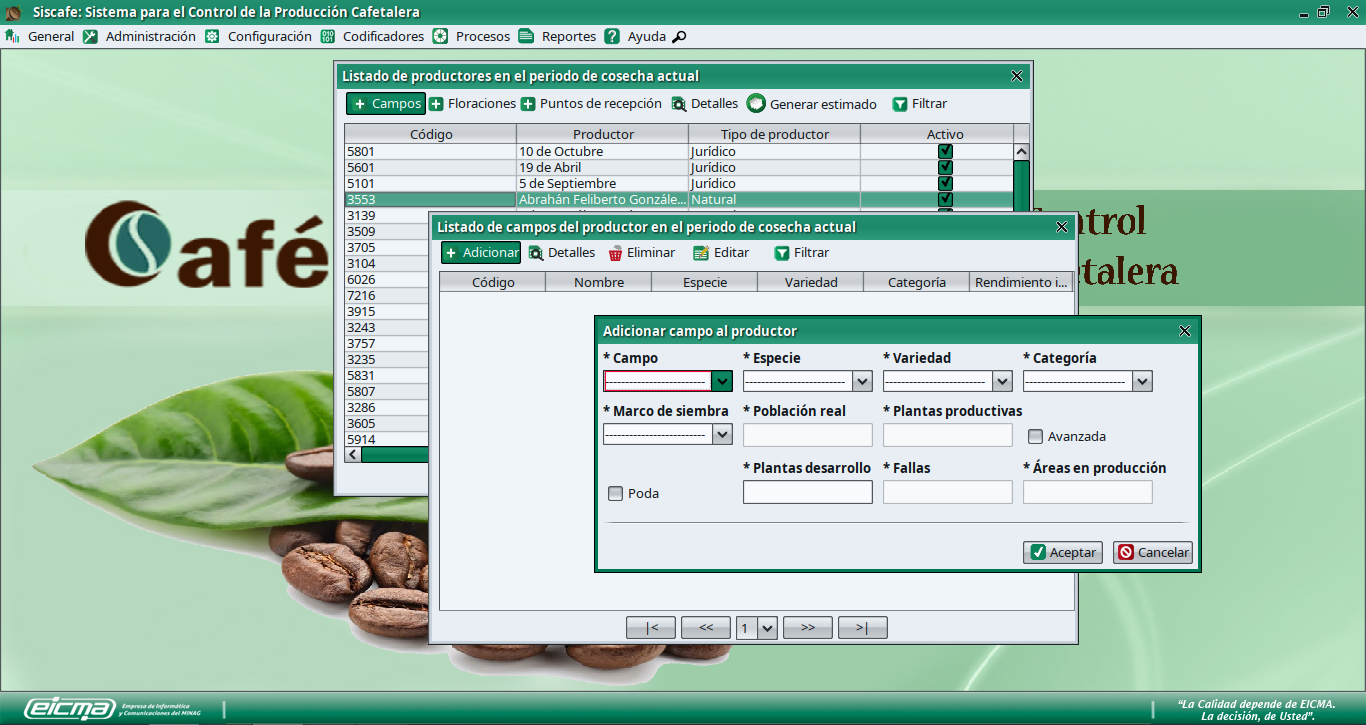The image size is (1366, 725).
Task: Click the Detalles icon in campos toolbar
Action: click(x=536, y=253)
